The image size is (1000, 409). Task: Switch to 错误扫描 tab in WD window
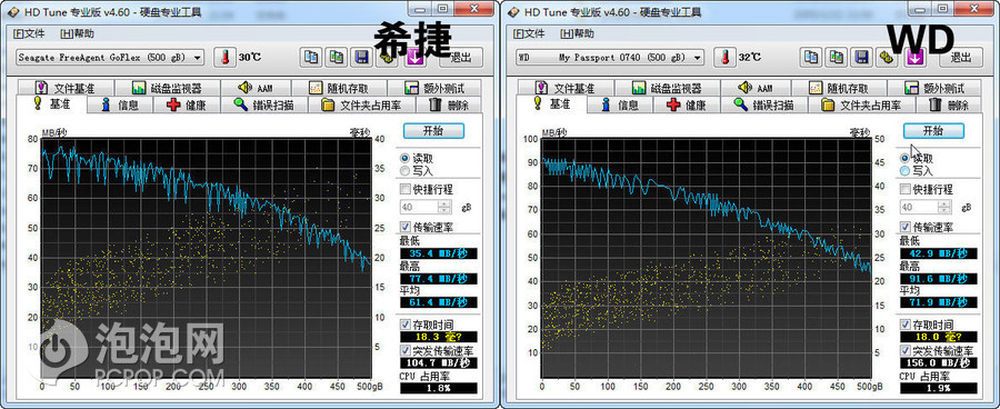763,105
